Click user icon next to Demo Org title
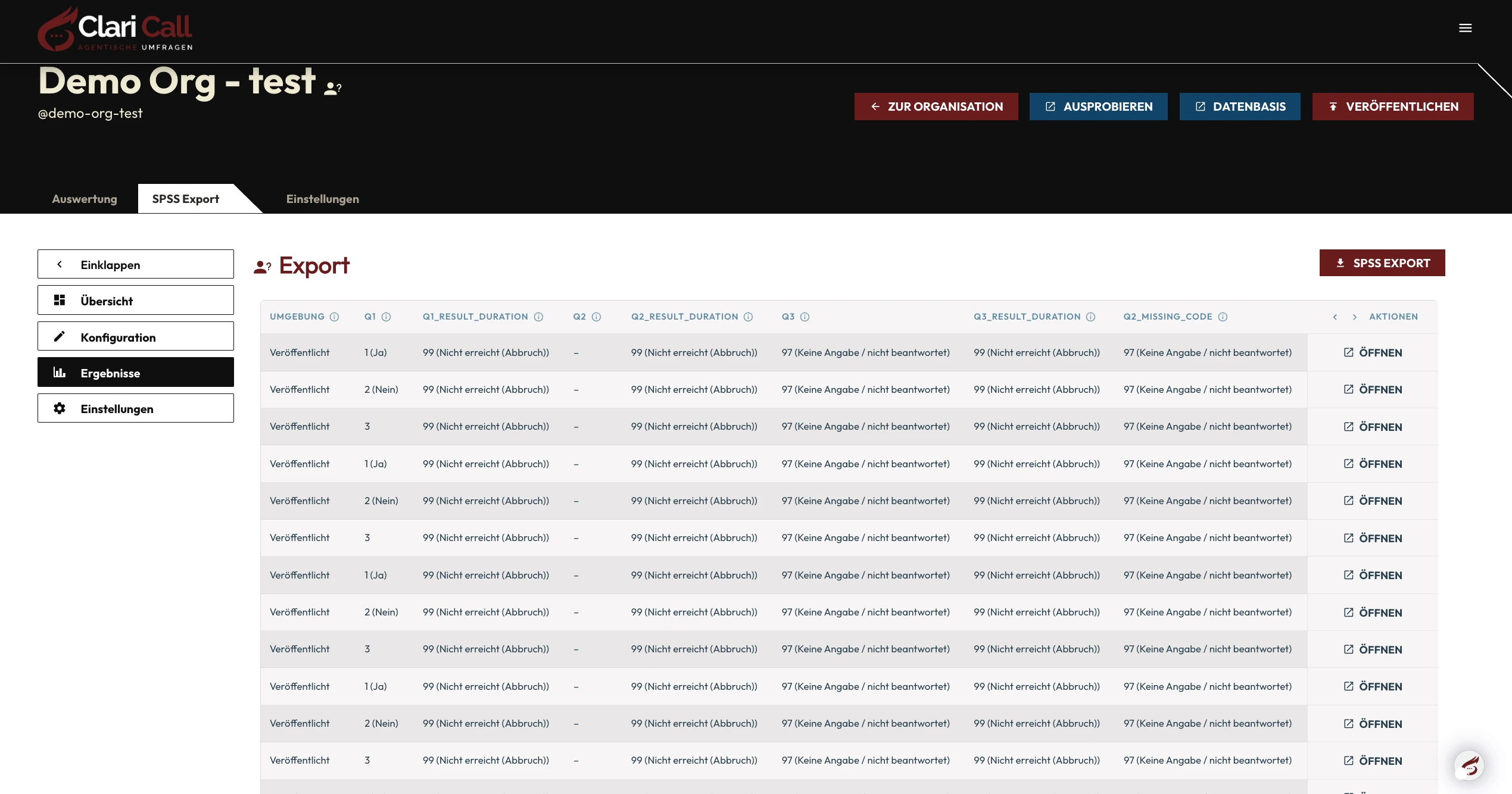The width and height of the screenshot is (1512, 794). pyautogui.click(x=332, y=89)
